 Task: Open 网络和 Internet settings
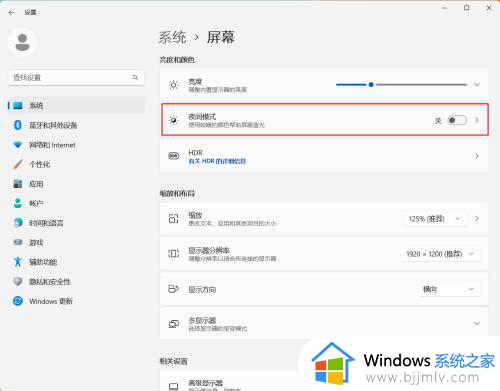click(x=76, y=145)
